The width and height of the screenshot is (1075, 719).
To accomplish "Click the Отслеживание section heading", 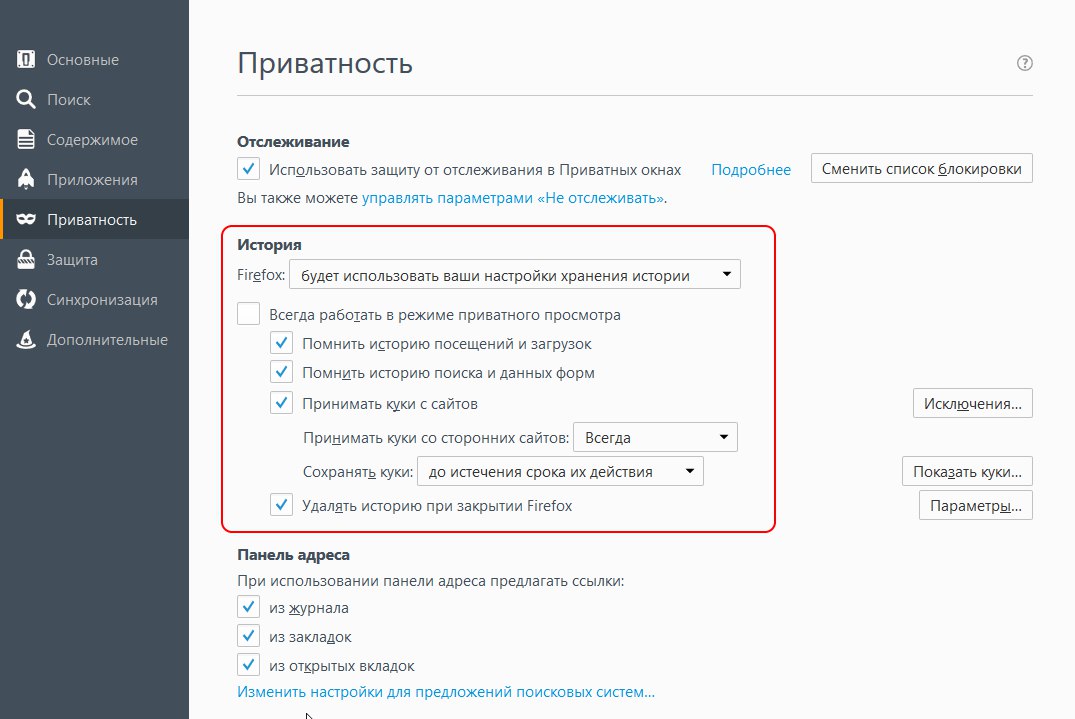I will tap(293, 142).
